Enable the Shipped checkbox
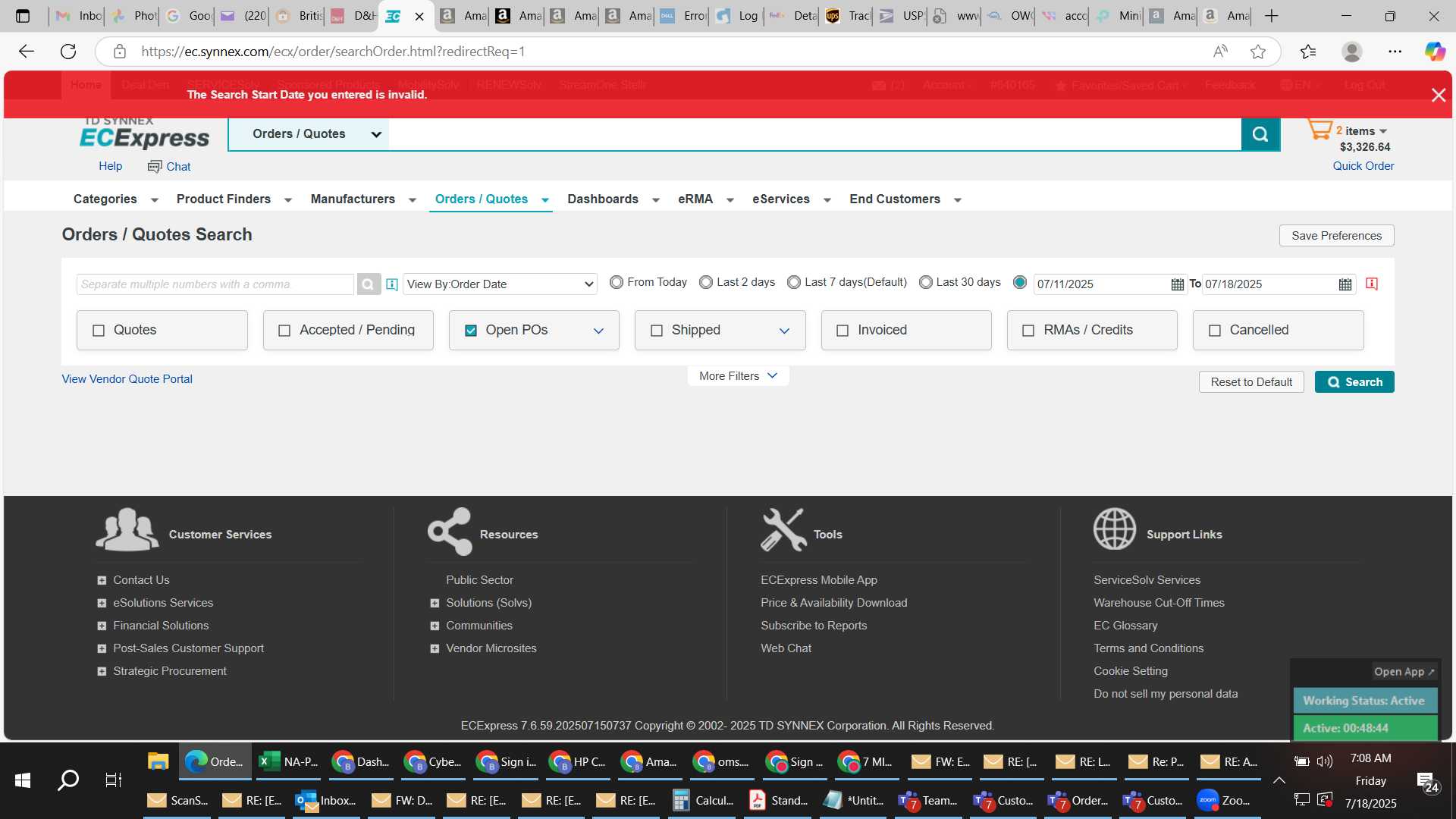1456x819 pixels. [x=657, y=331]
